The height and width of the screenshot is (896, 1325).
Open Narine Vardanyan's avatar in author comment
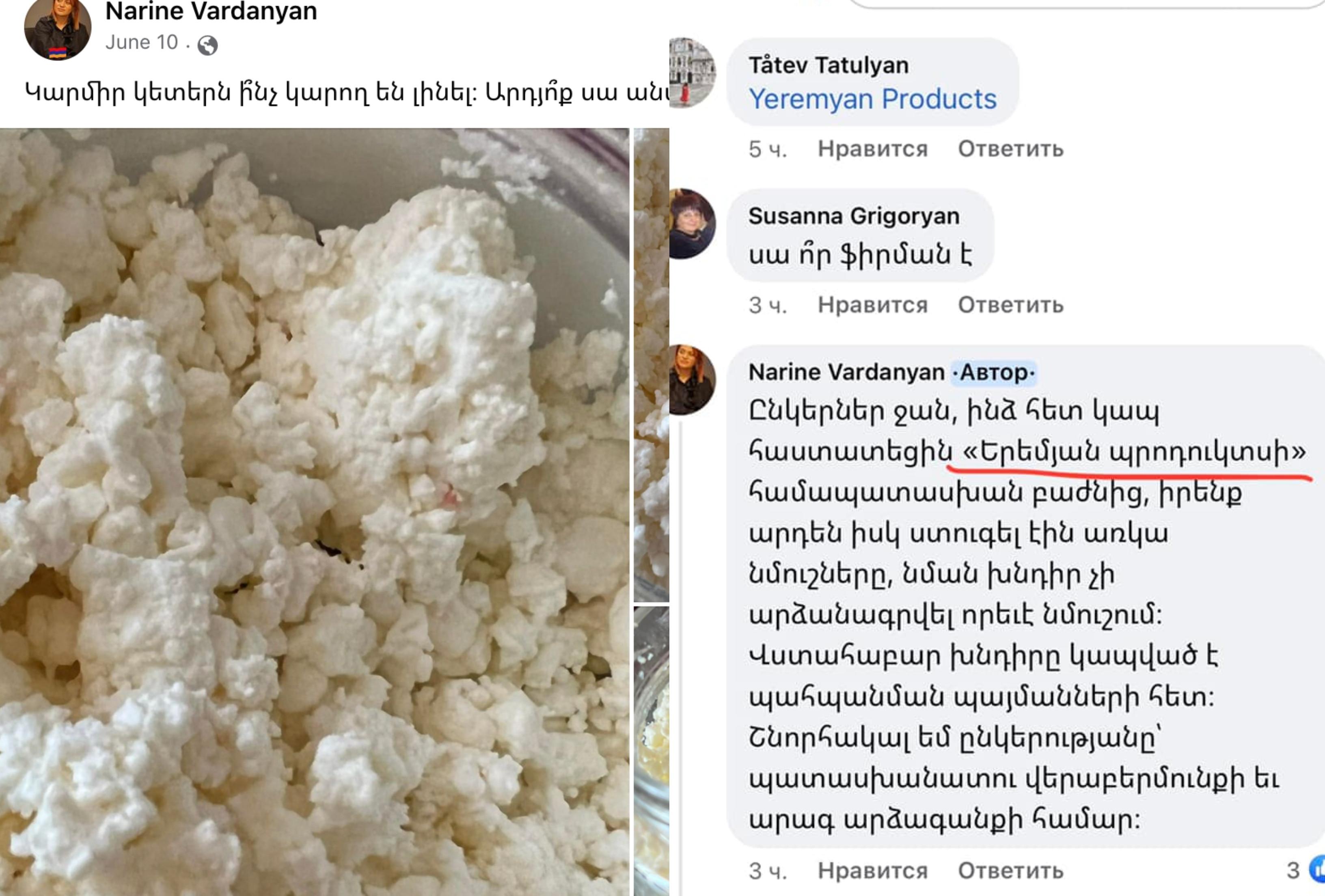692,379
